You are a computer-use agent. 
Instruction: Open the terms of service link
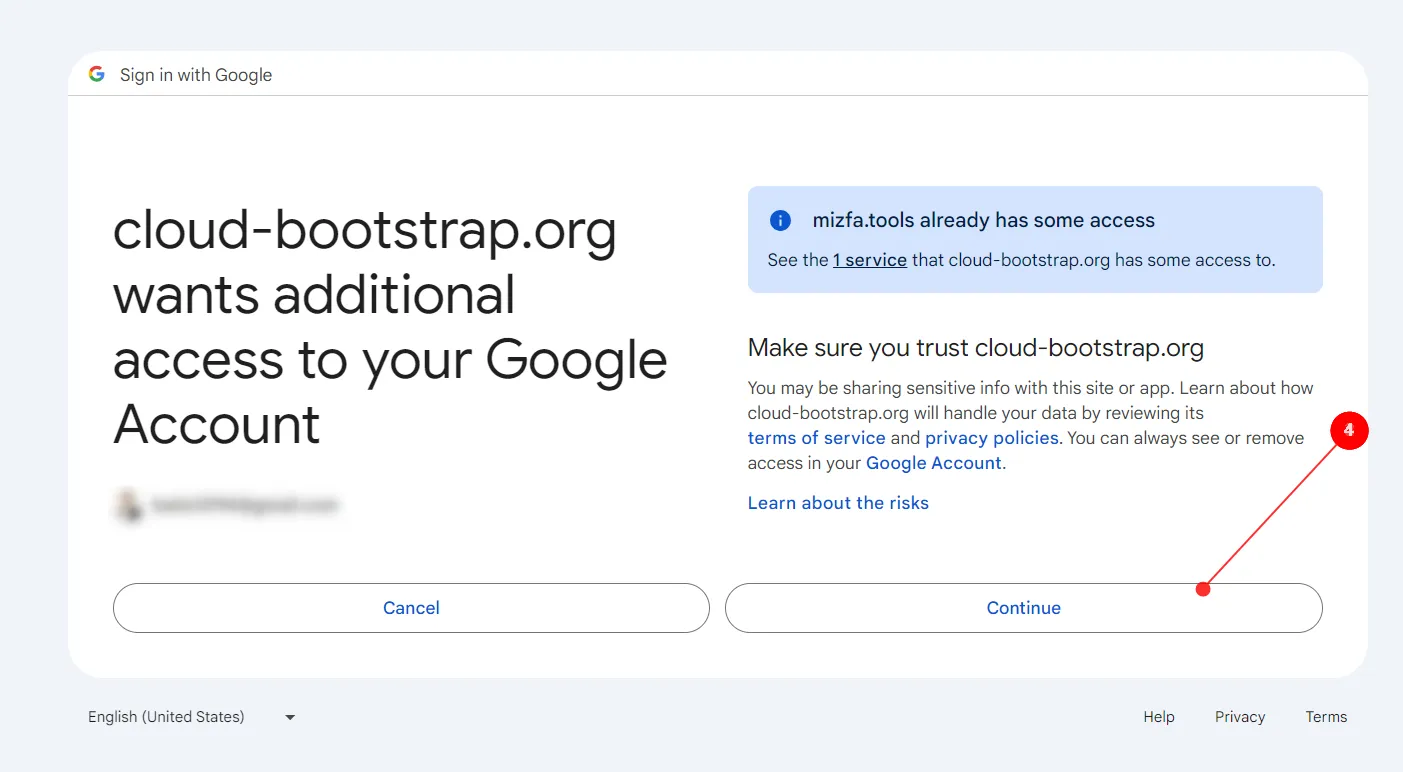pos(817,438)
